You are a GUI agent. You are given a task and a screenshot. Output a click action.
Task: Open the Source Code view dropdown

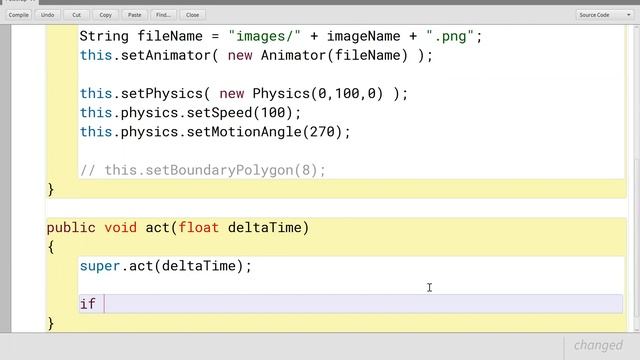[605, 15]
